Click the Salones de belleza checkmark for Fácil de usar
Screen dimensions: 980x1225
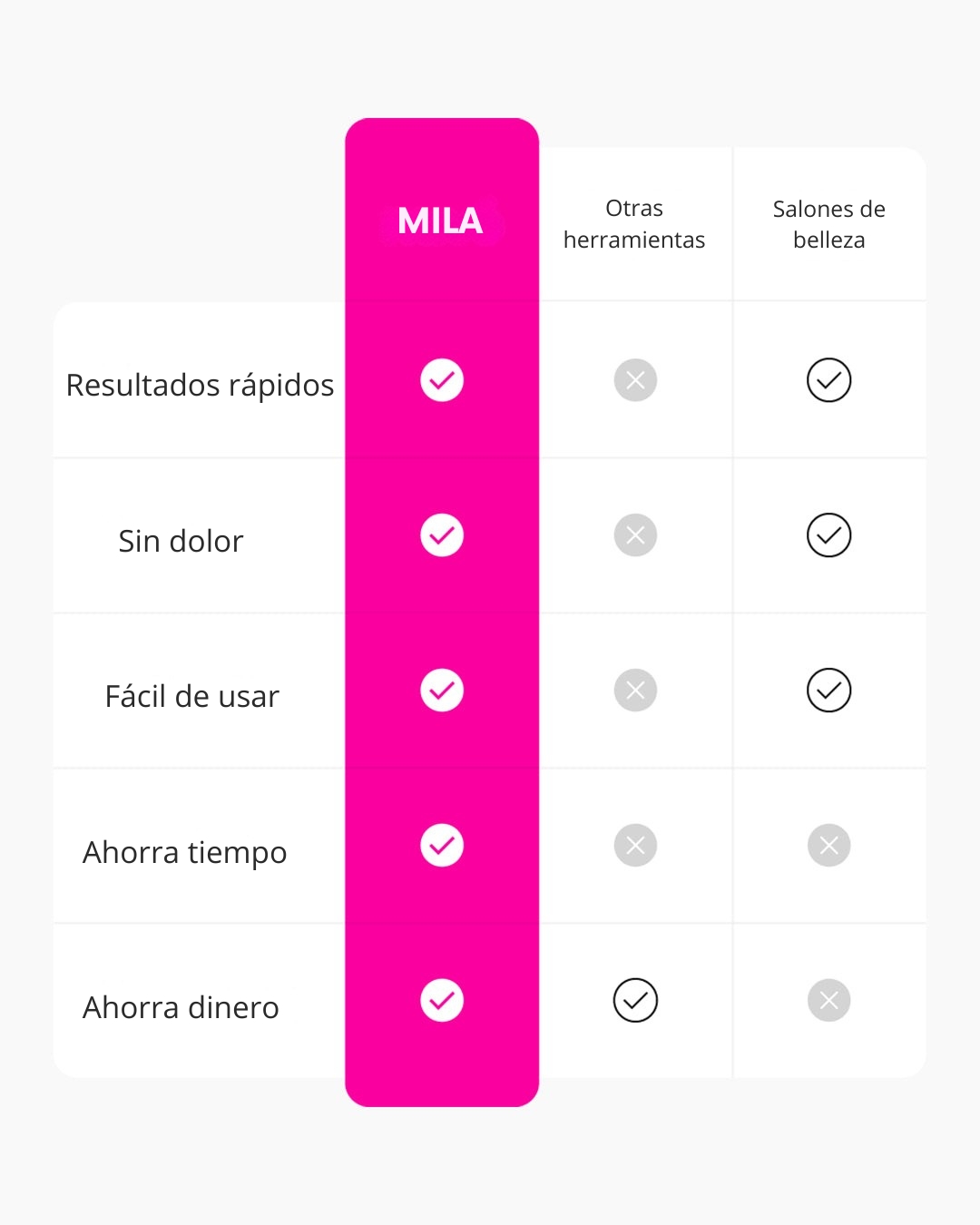click(829, 691)
